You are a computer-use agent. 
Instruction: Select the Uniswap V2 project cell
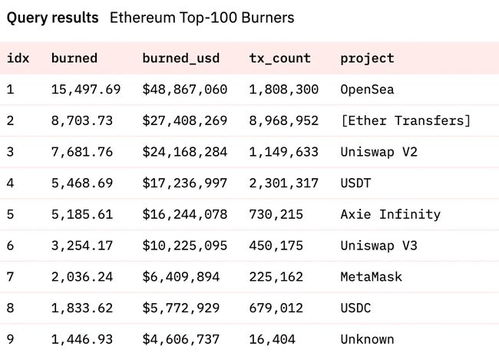click(379, 152)
